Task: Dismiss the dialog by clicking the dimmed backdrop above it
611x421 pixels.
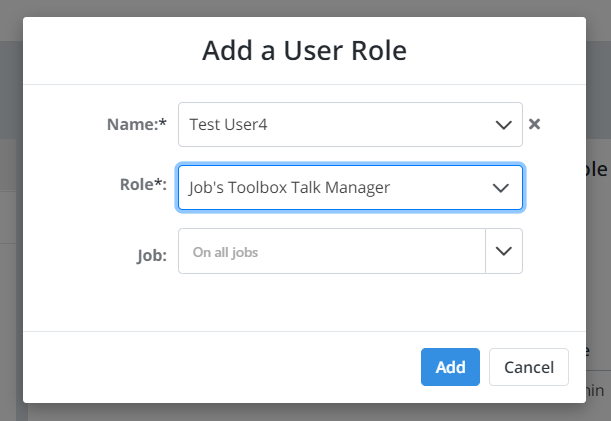Action: (304, 8)
